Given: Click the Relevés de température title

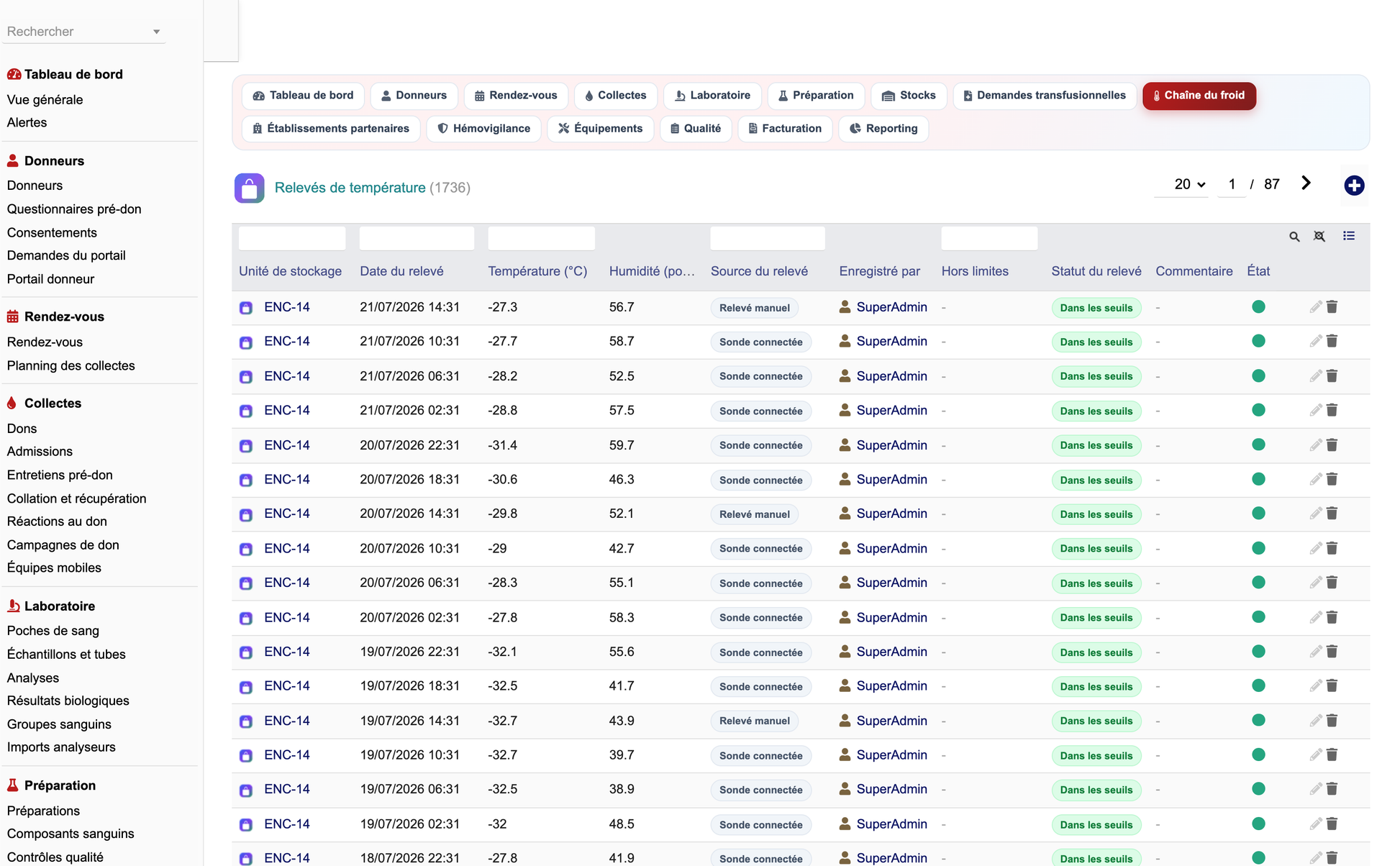Looking at the screenshot, I should [350, 188].
